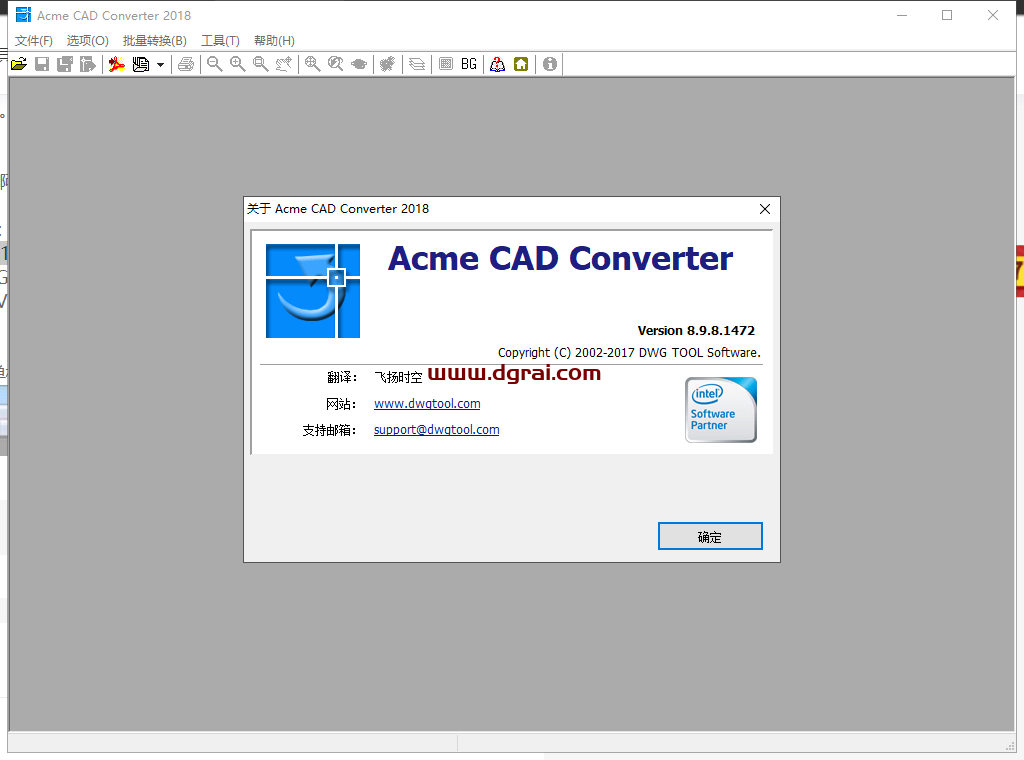Screen dimensions: 1024x760
Task: Click the Save disk icon
Action: (42, 64)
